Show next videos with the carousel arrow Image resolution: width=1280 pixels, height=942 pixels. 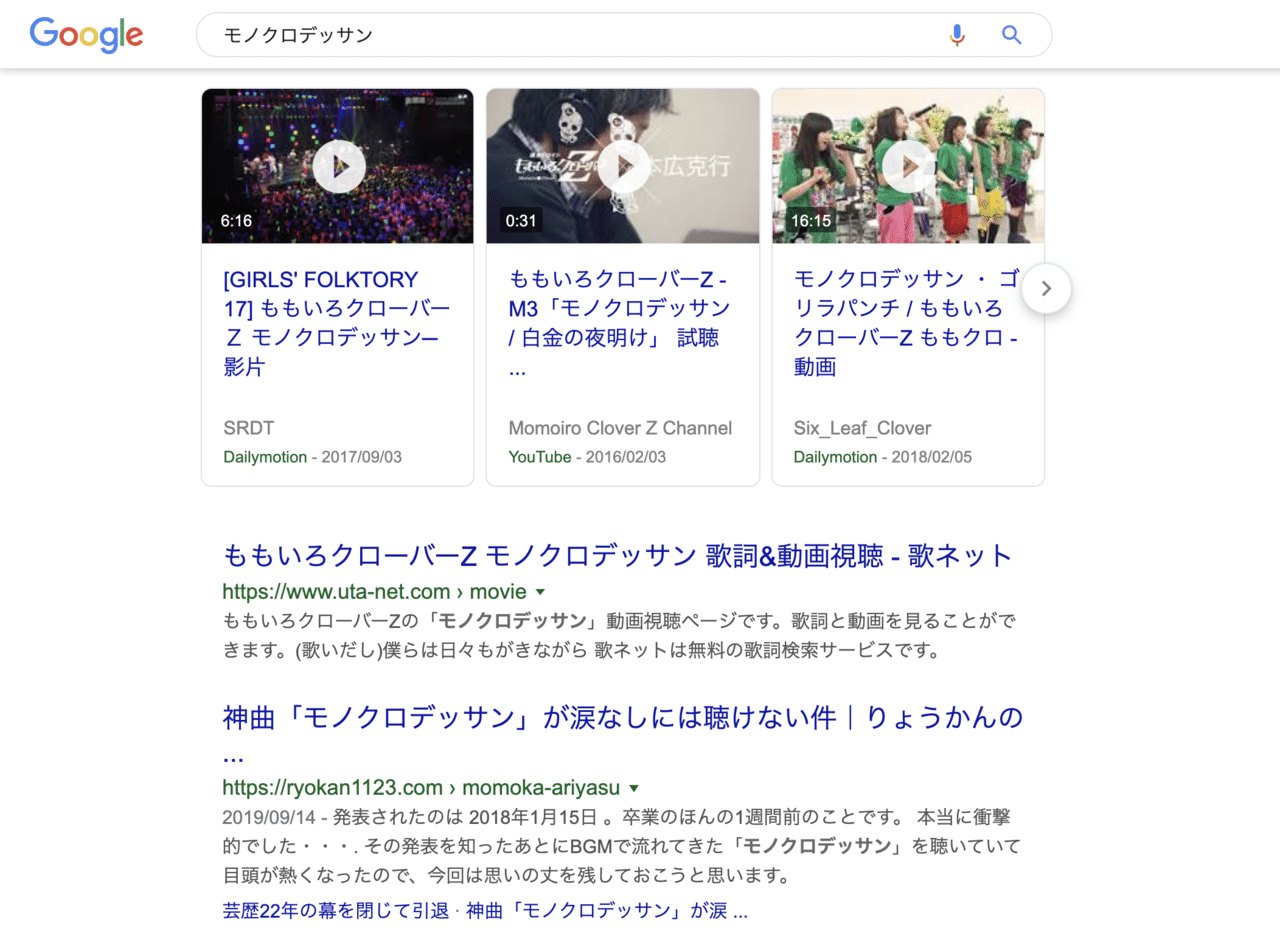coord(1046,289)
